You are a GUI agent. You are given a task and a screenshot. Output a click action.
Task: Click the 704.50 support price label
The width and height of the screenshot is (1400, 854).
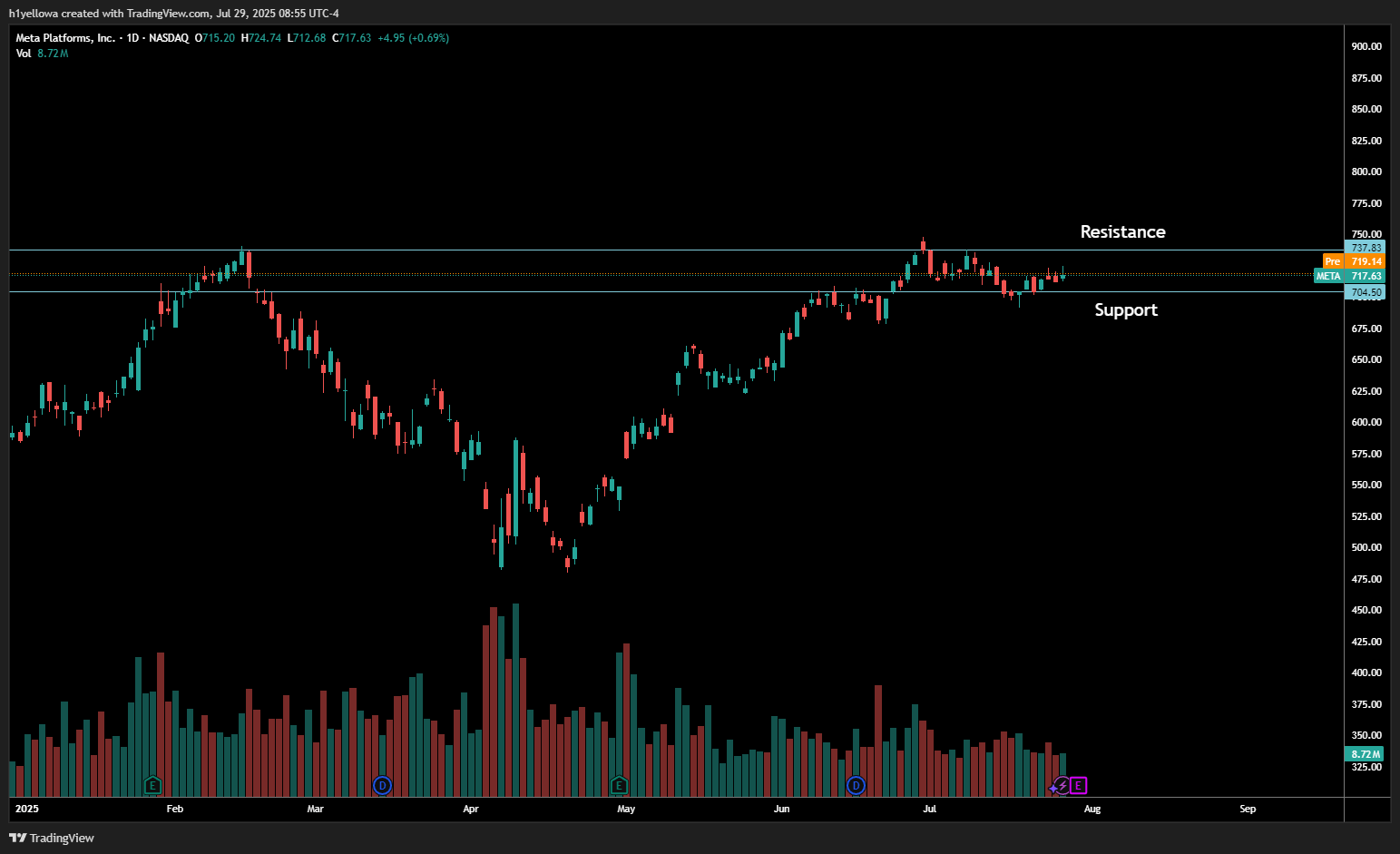[1366, 292]
